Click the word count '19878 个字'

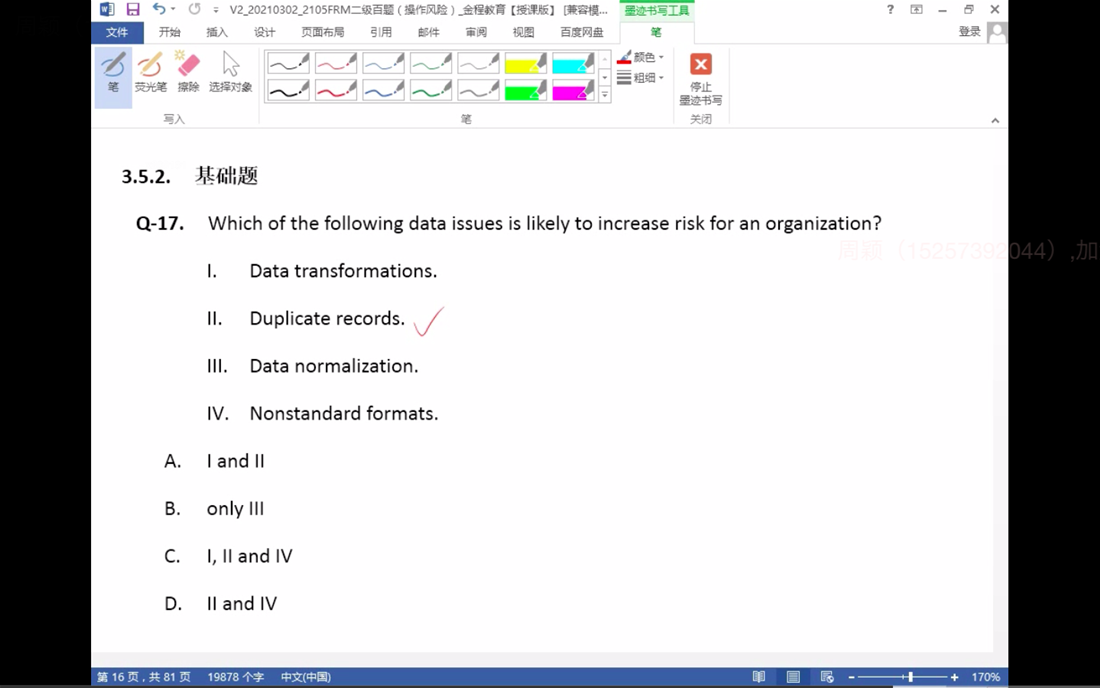(236, 677)
